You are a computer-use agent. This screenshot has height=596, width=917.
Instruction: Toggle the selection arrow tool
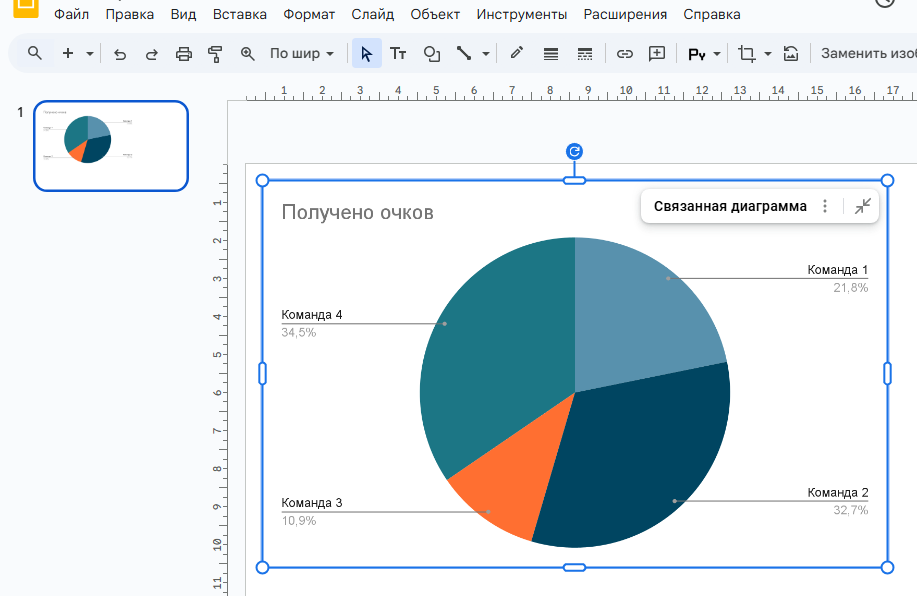(368, 54)
